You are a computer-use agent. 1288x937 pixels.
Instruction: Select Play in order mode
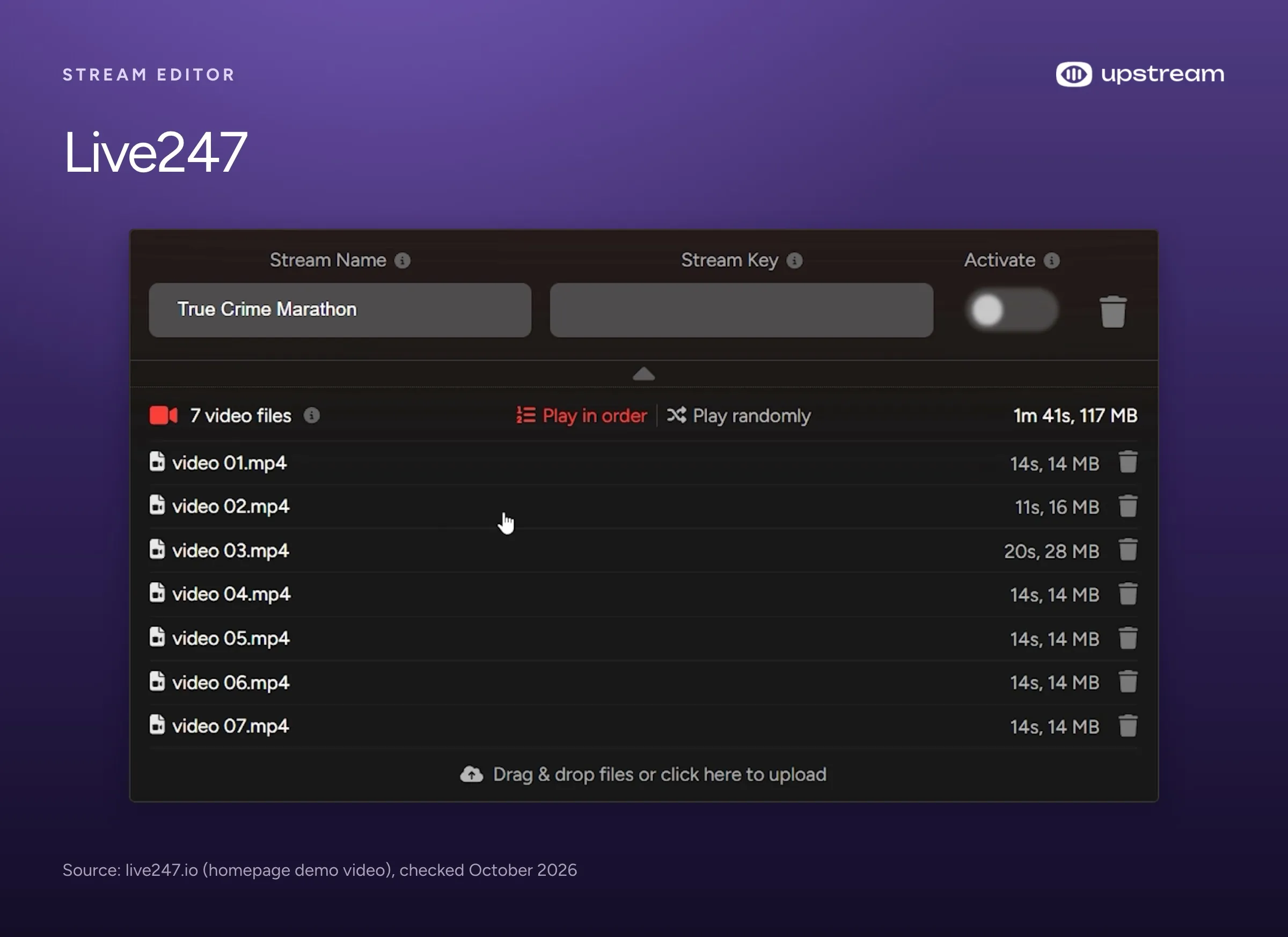click(581, 416)
